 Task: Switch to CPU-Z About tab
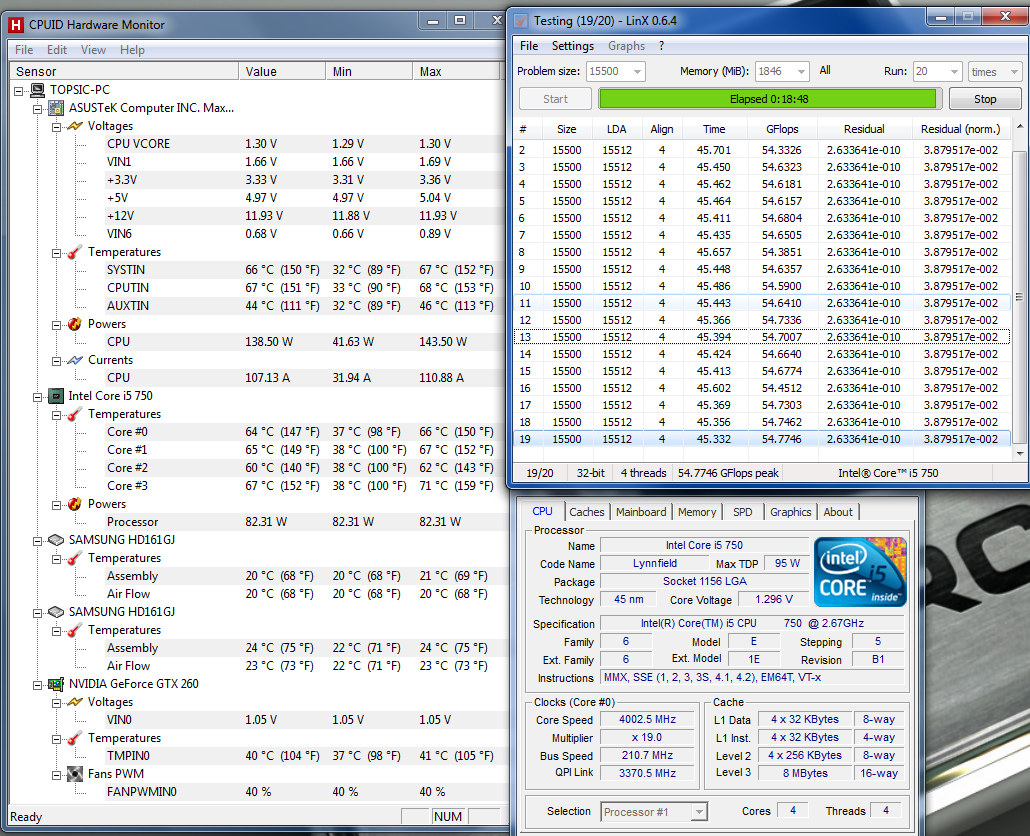838,512
